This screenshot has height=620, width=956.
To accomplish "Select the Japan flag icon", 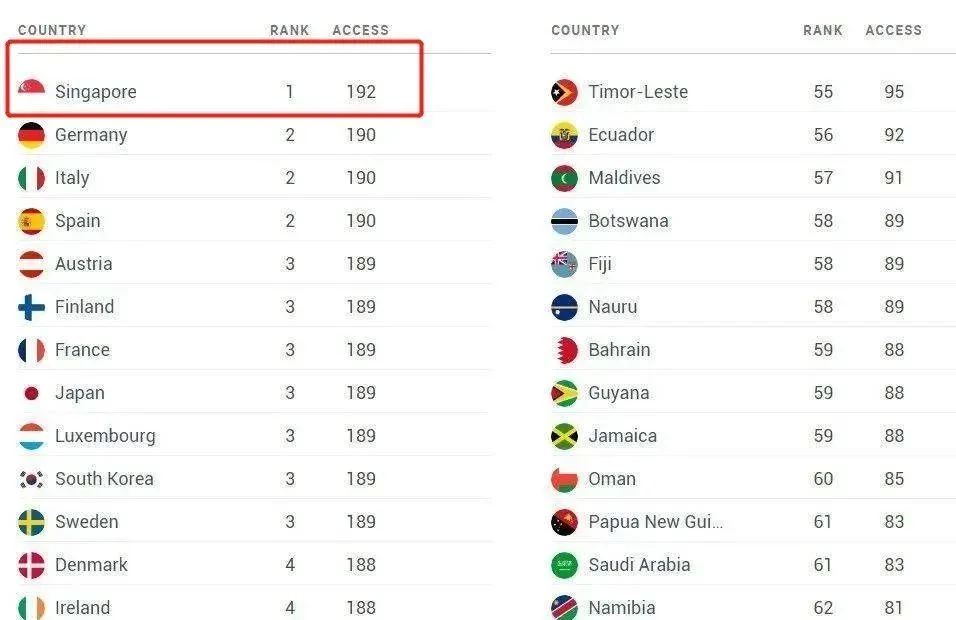I will (x=31, y=393).
